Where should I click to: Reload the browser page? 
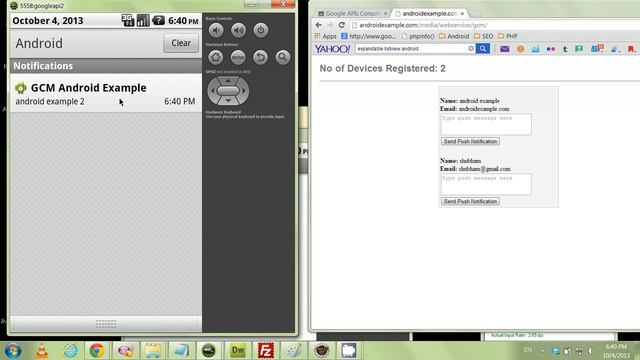(342, 25)
